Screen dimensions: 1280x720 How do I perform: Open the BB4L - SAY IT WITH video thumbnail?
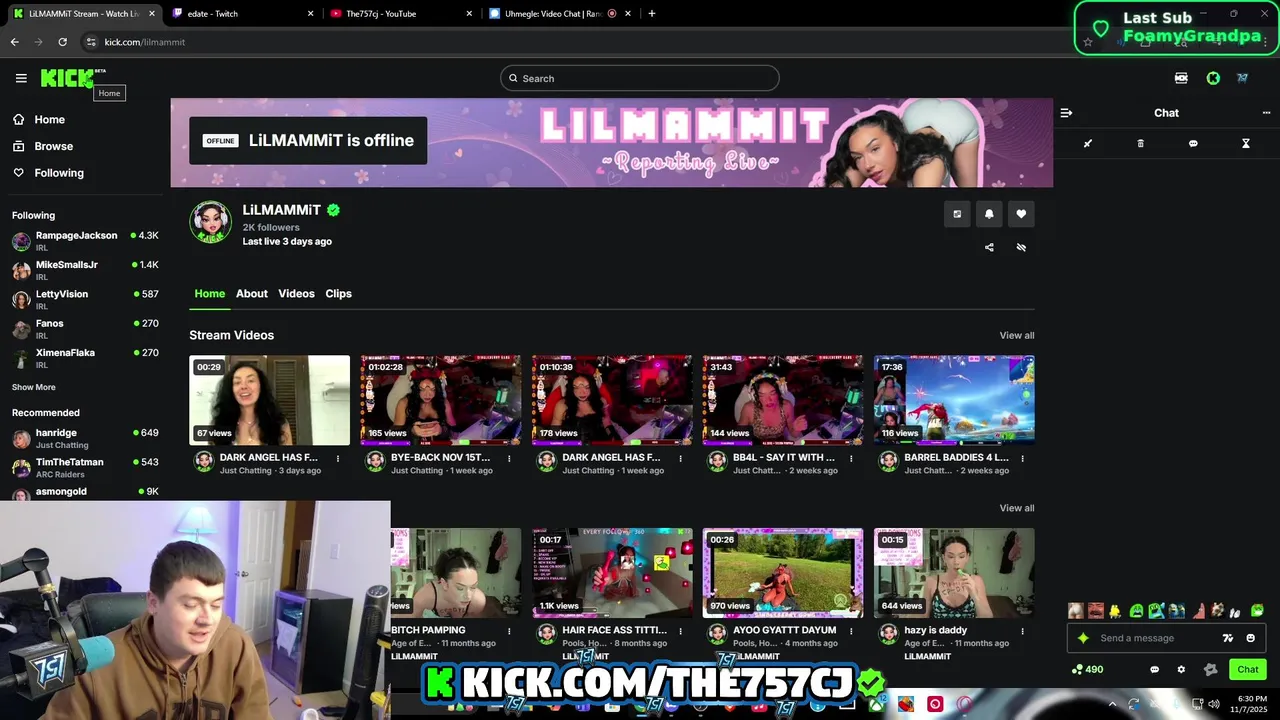tap(783, 400)
